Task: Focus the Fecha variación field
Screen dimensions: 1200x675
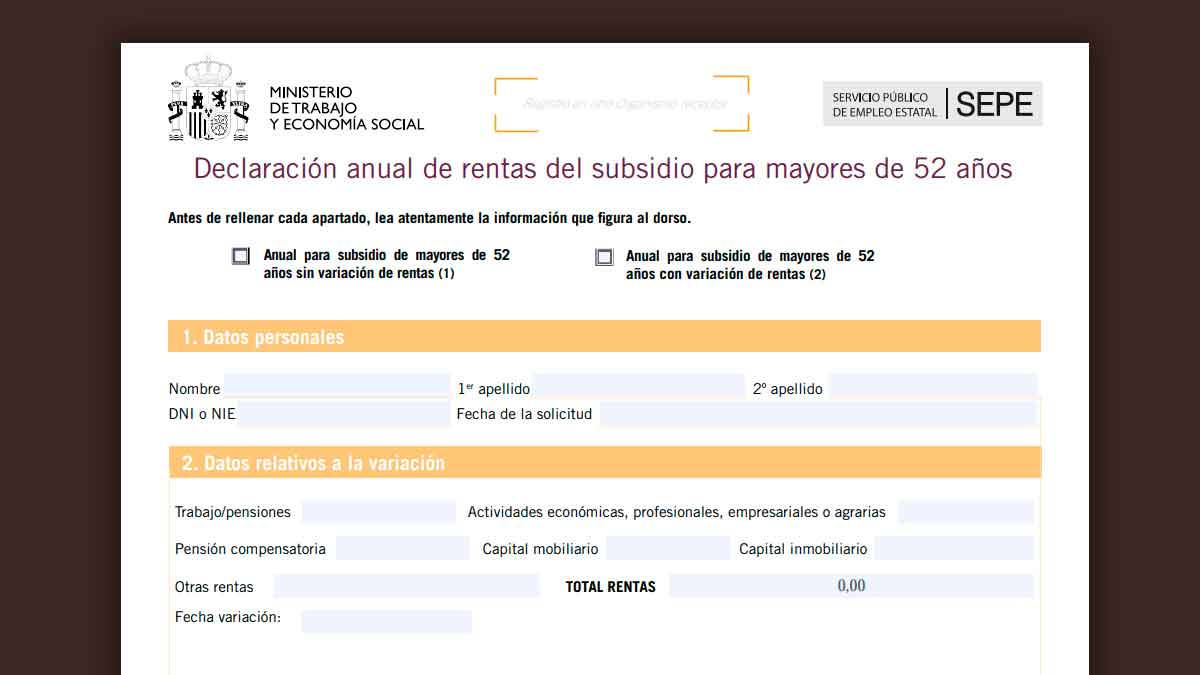Action: (386, 621)
